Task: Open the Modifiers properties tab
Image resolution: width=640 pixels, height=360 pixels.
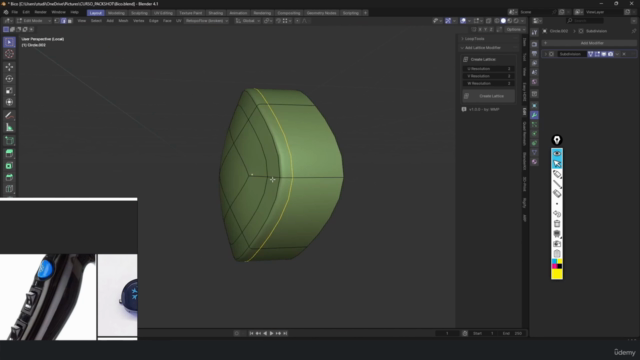Action: coord(534,115)
